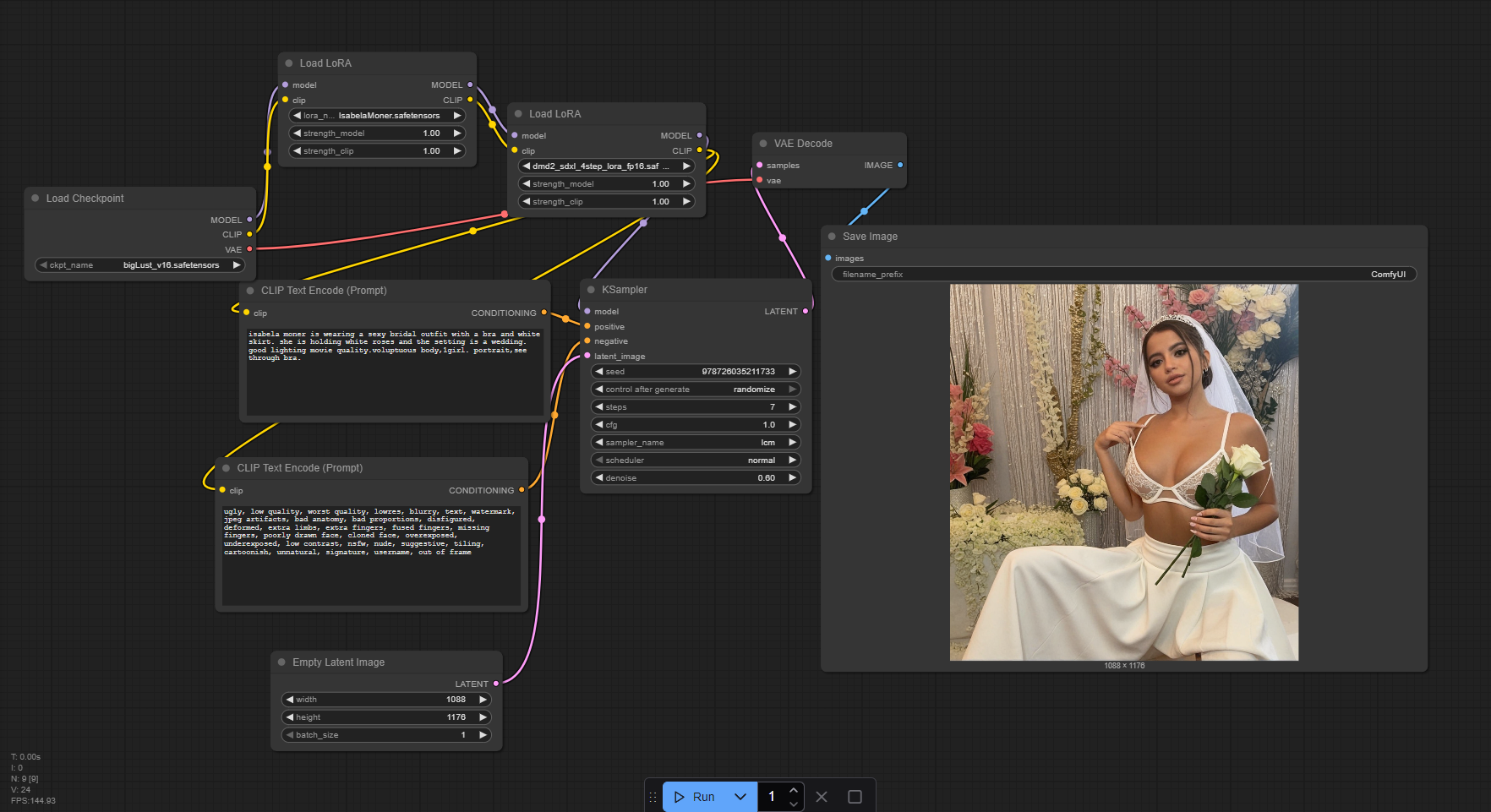Click right arrow on IsabelaMoner lora_name
The height and width of the screenshot is (812, 1491).
click(457, 116)
